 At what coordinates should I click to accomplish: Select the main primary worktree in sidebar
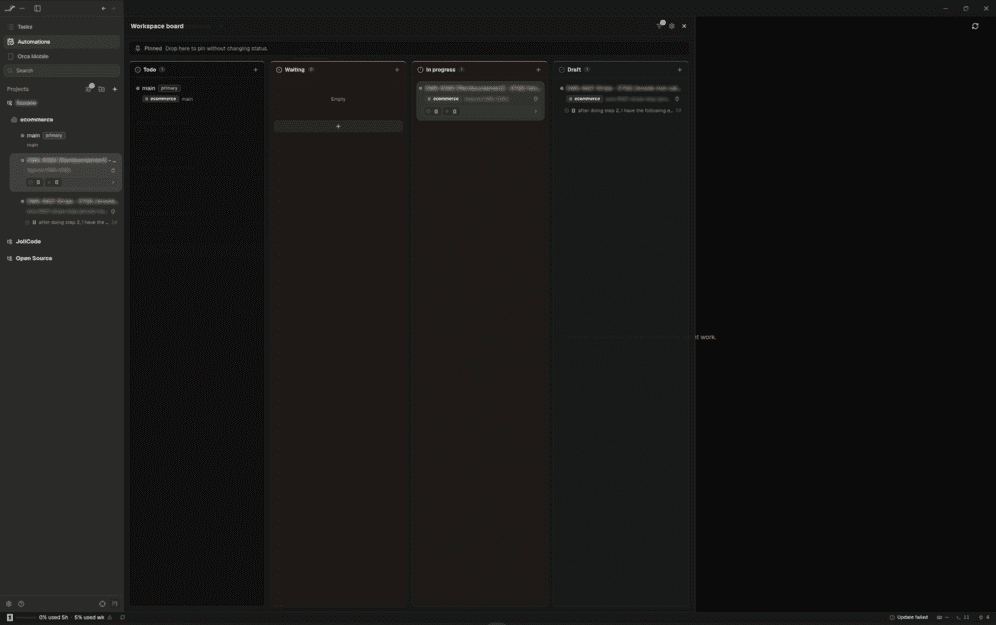(x=67, y=140)
